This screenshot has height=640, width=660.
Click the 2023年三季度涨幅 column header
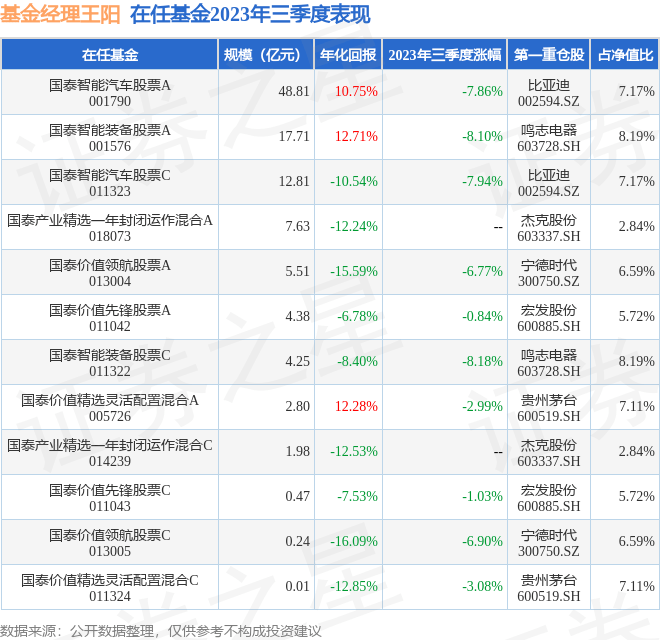coord(444,55)
